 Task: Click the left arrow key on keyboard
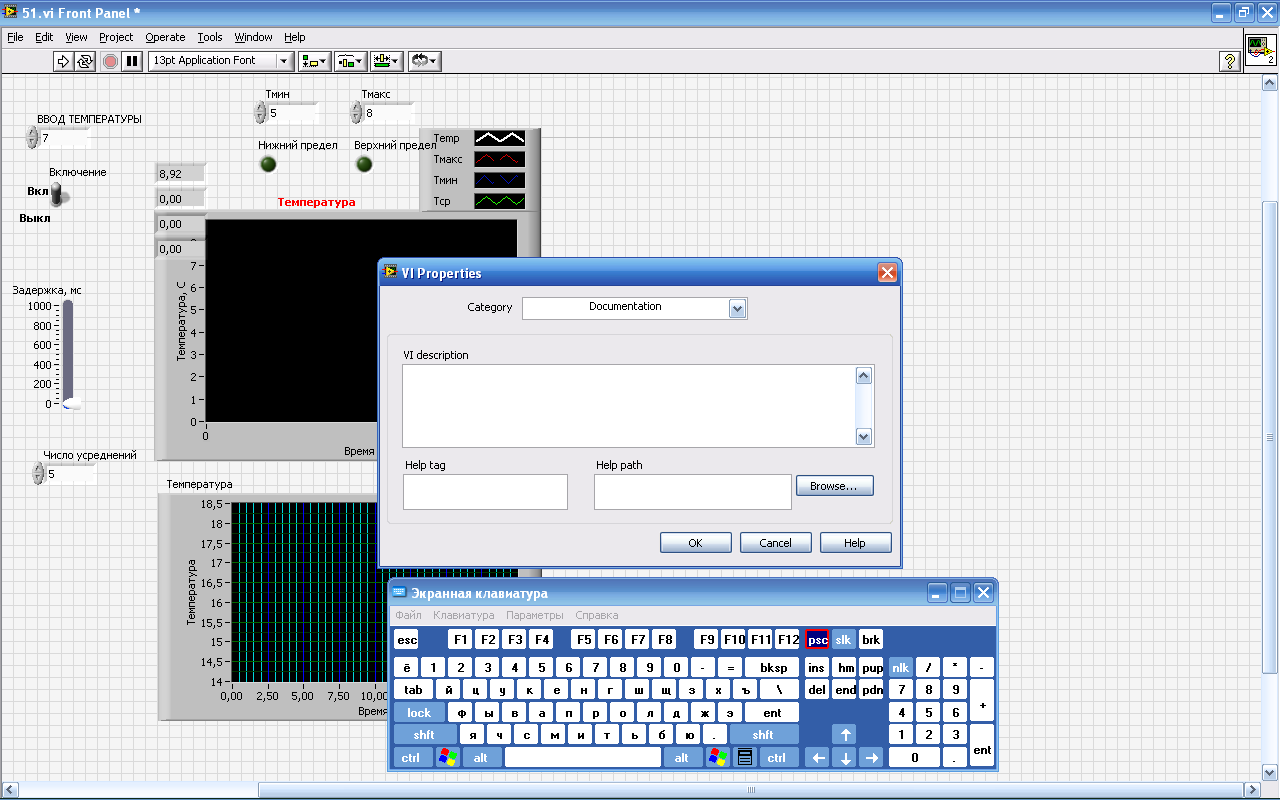point(818,758)
